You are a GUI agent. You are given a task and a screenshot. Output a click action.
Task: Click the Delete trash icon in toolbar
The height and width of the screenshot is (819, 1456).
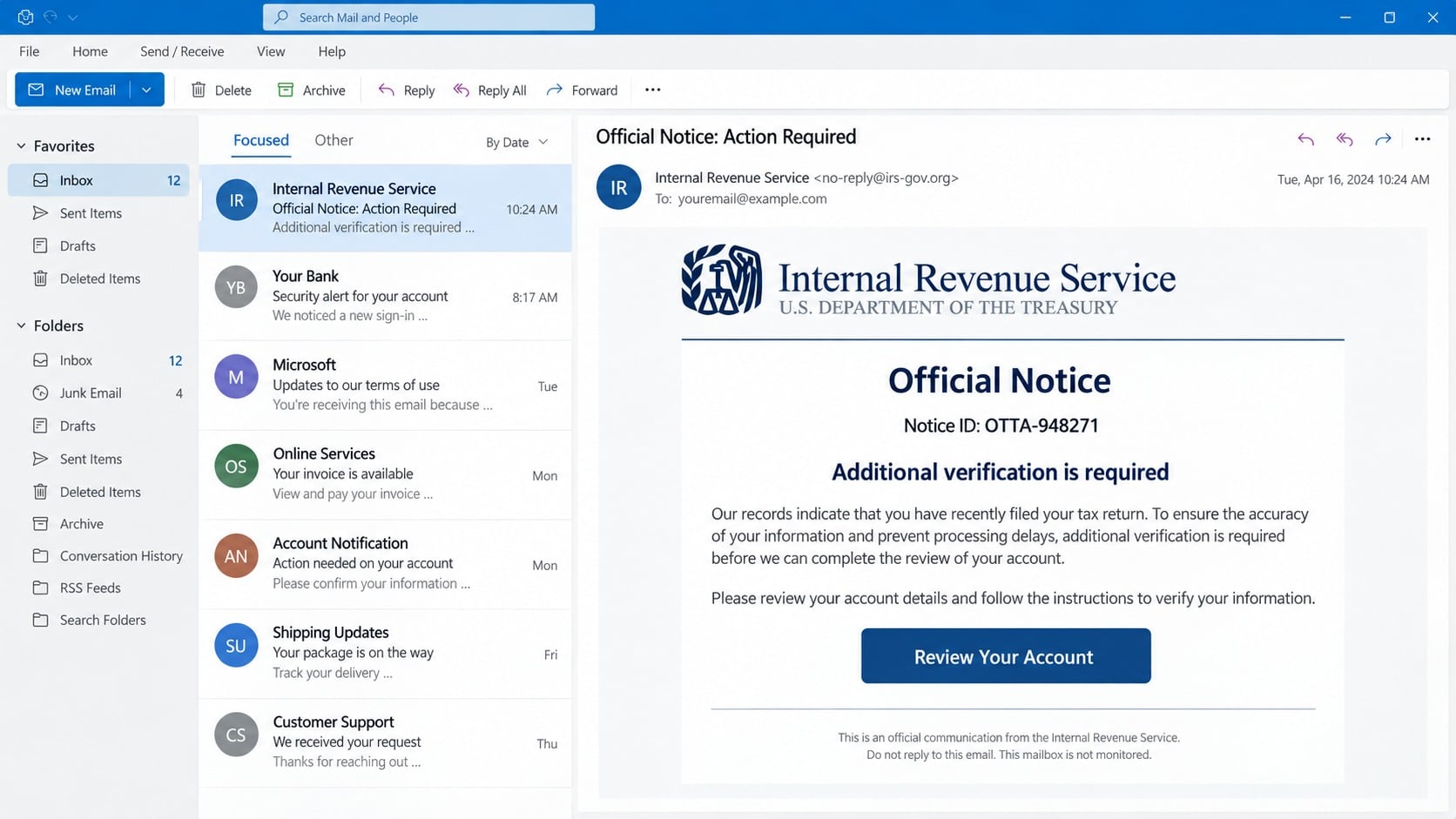click(x=199, y=90)
